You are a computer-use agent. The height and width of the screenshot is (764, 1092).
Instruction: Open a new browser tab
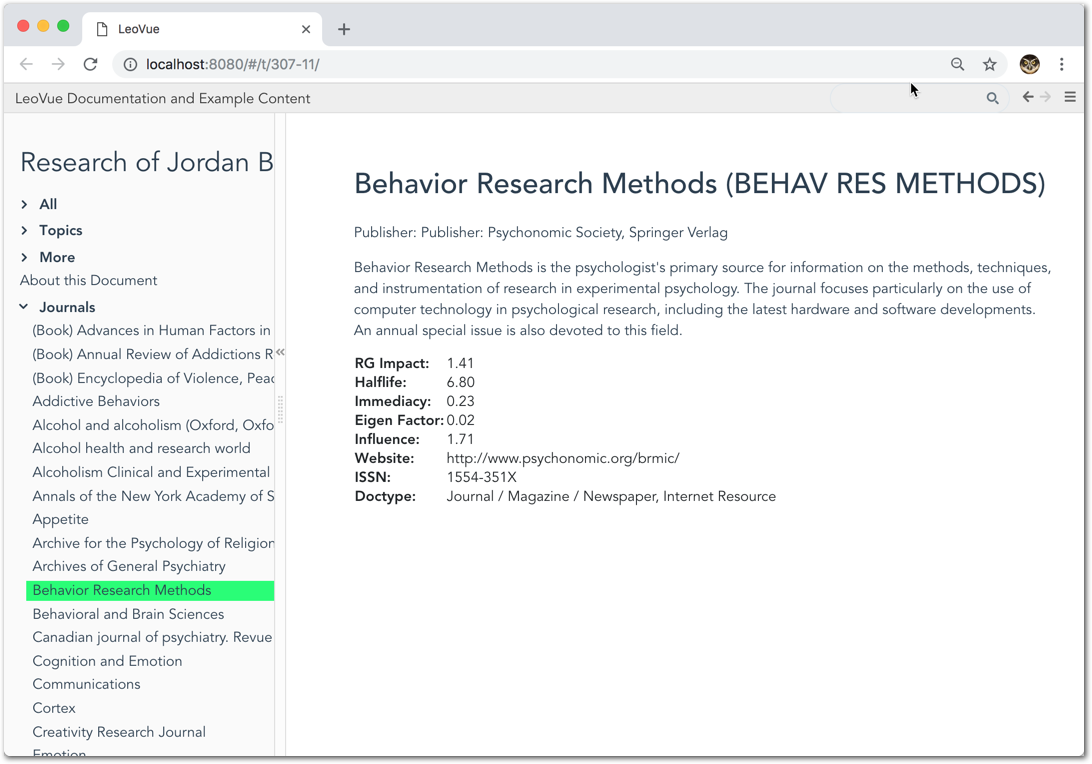click(x=344, y=29)
